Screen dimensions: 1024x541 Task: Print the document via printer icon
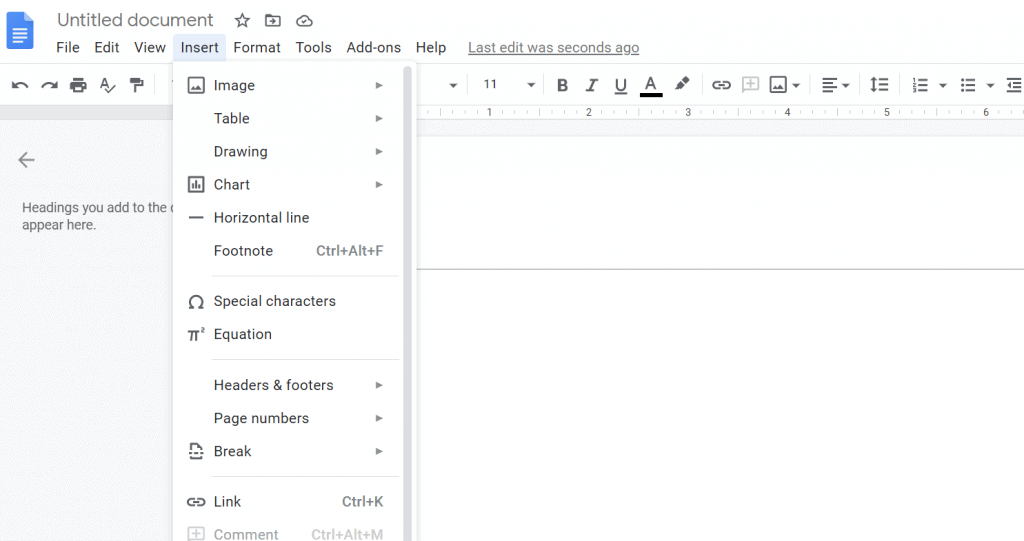click(78, 85)
